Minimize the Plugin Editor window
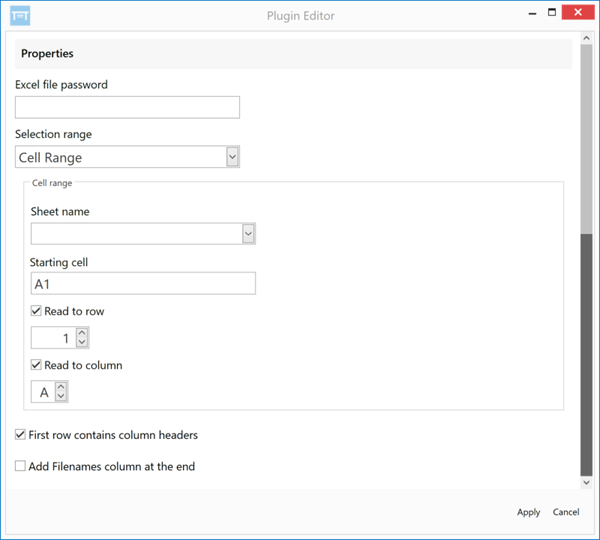Image resolution: width=600 pixels, height=540 pixels. 532,13
